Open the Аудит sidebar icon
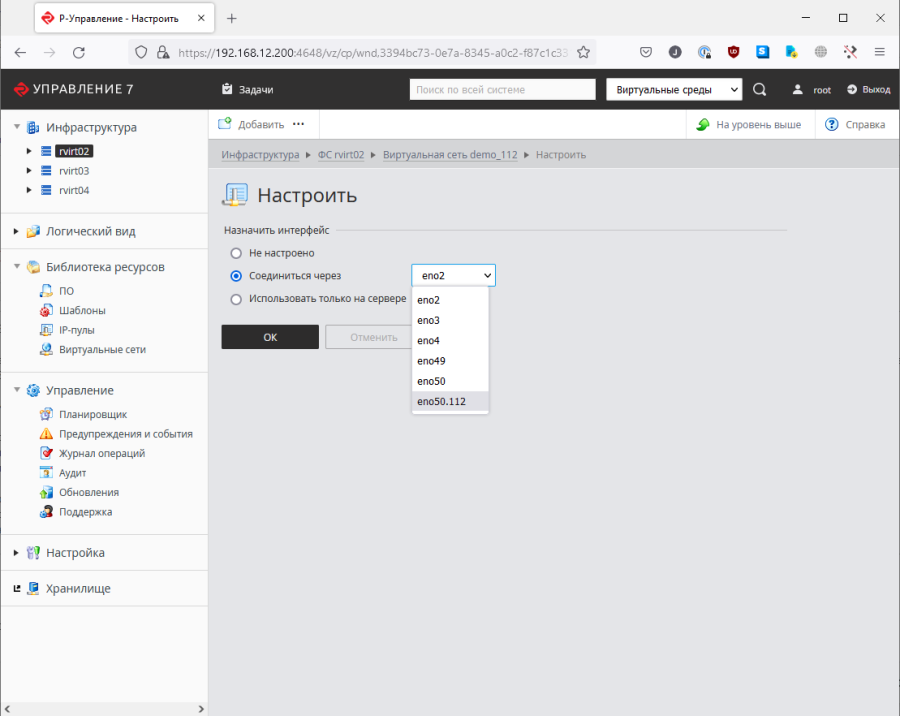900x716 pixels. pos(45,473)
